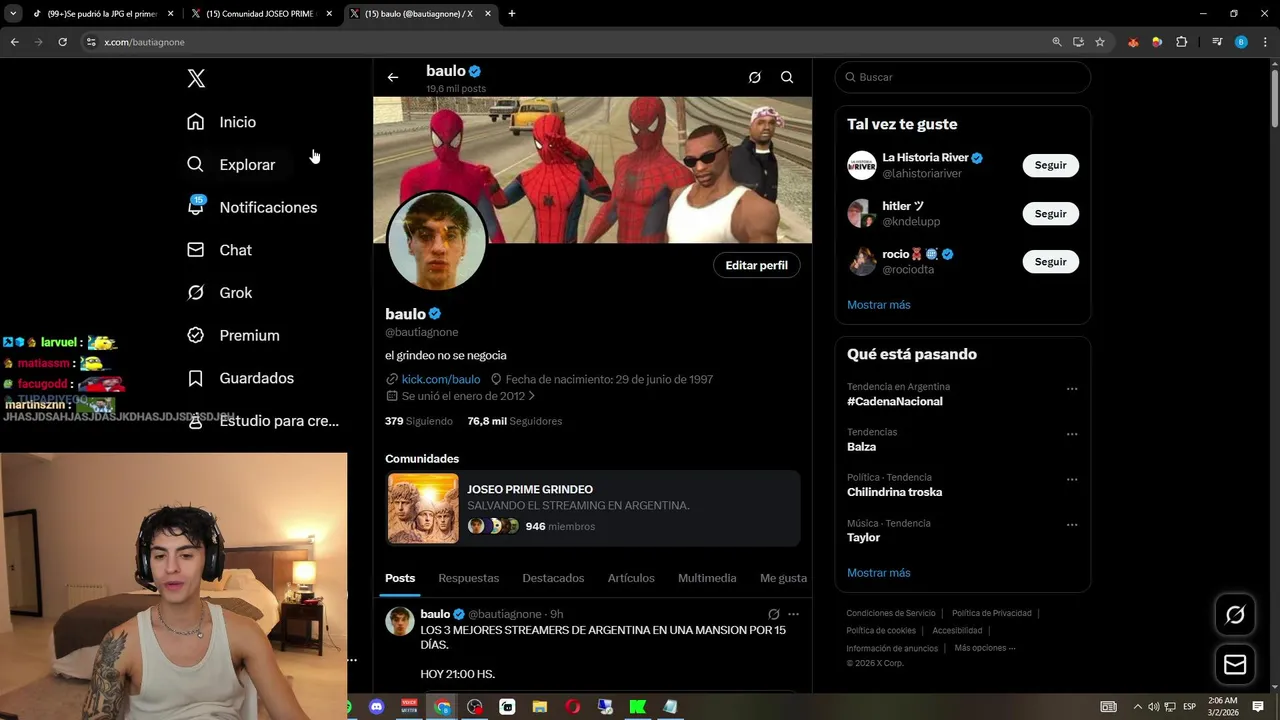Open more options for #CadenaNacional trend
The height and width of the screenshot is (720, 1280).
click(1072, 388)
